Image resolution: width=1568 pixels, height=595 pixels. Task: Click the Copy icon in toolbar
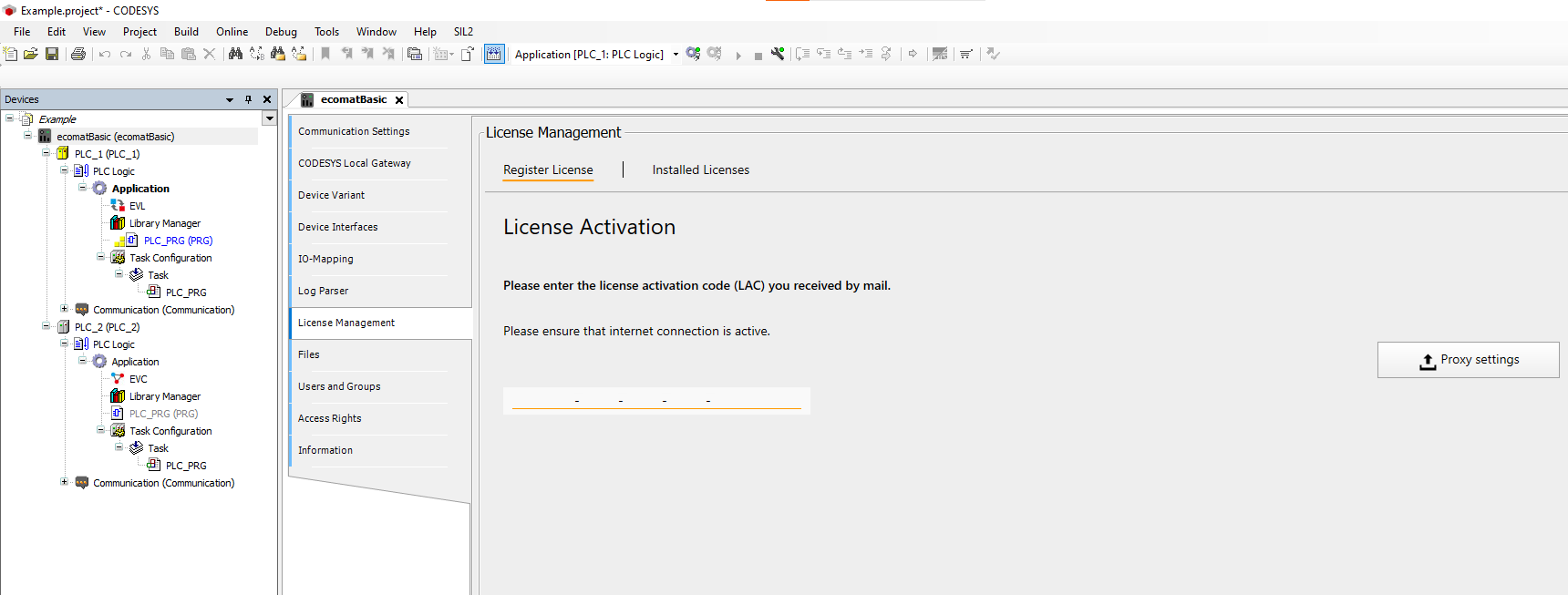coord(167,54)
